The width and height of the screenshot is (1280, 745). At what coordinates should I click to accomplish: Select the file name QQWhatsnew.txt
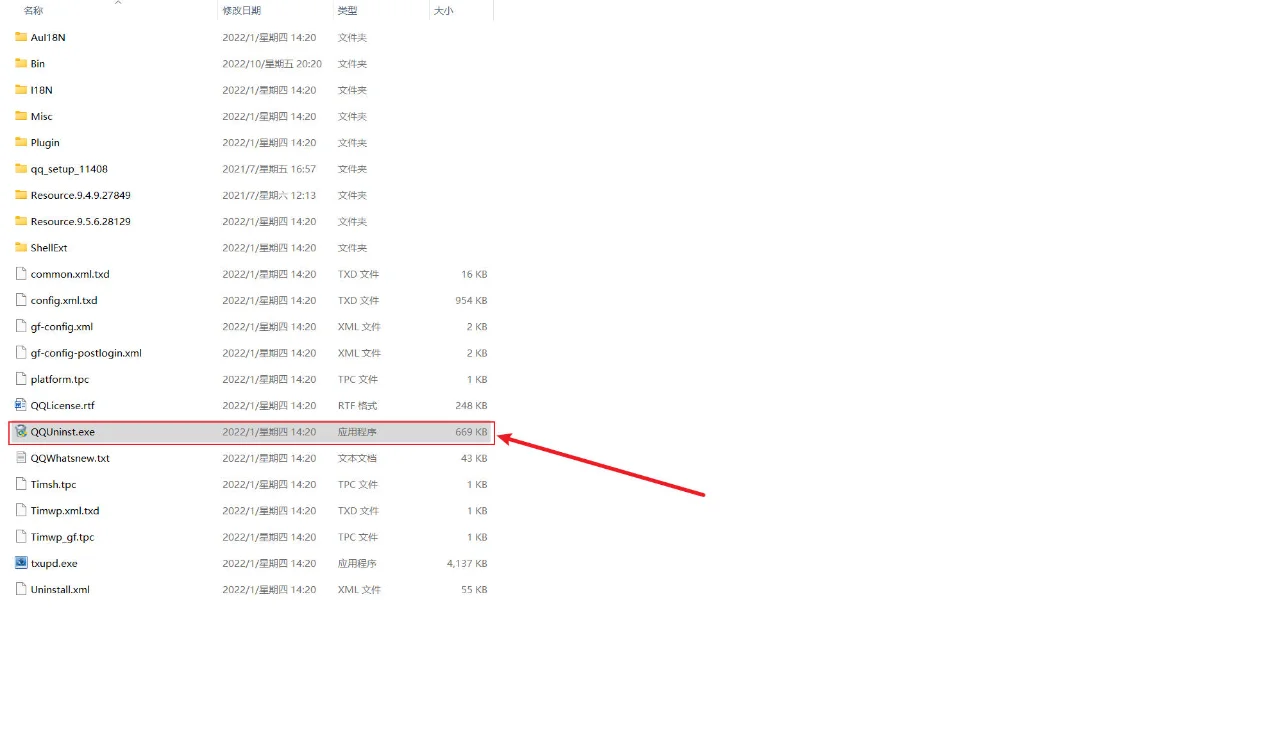(x=70, y=458)
